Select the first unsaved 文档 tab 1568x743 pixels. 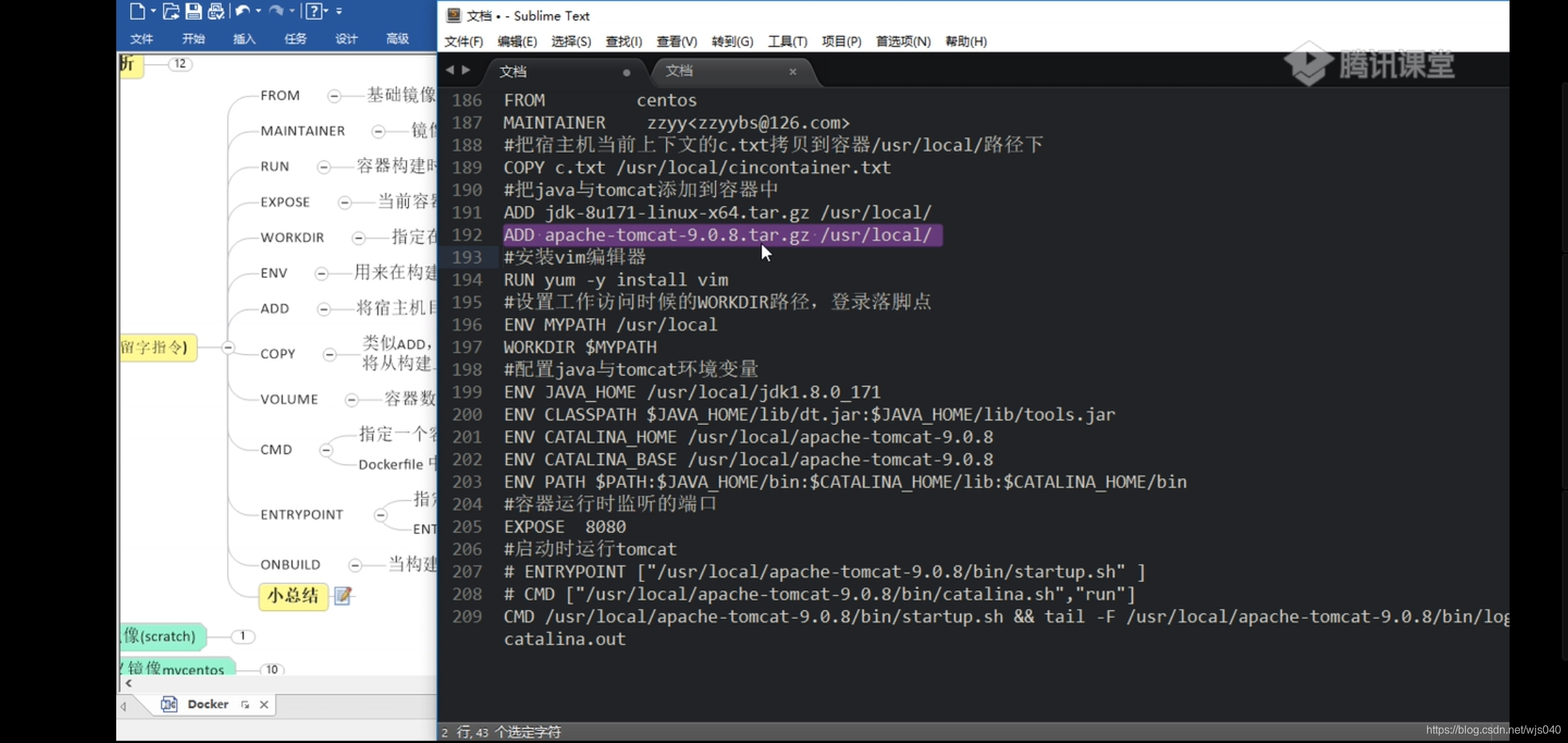coord(565,72)
